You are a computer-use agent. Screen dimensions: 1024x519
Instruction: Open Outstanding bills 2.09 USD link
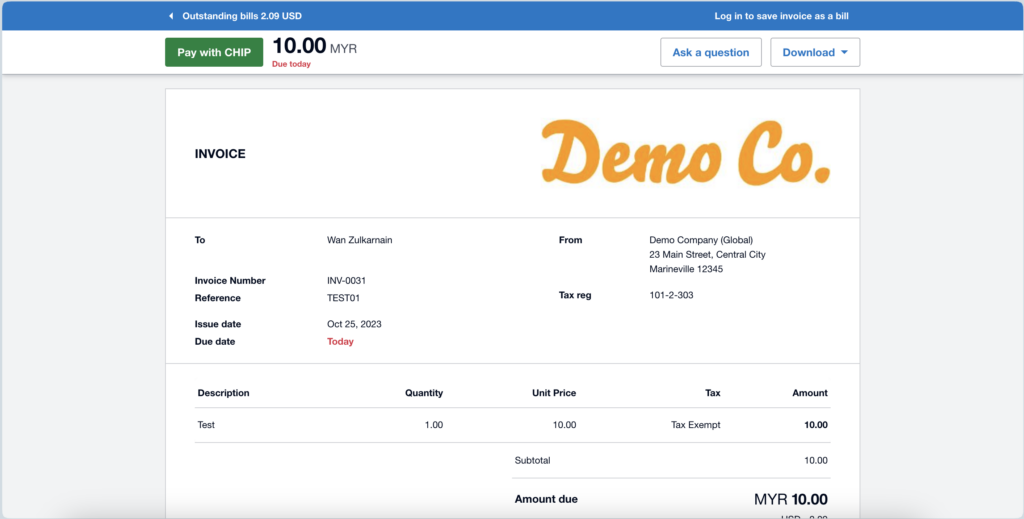[242, 16]
